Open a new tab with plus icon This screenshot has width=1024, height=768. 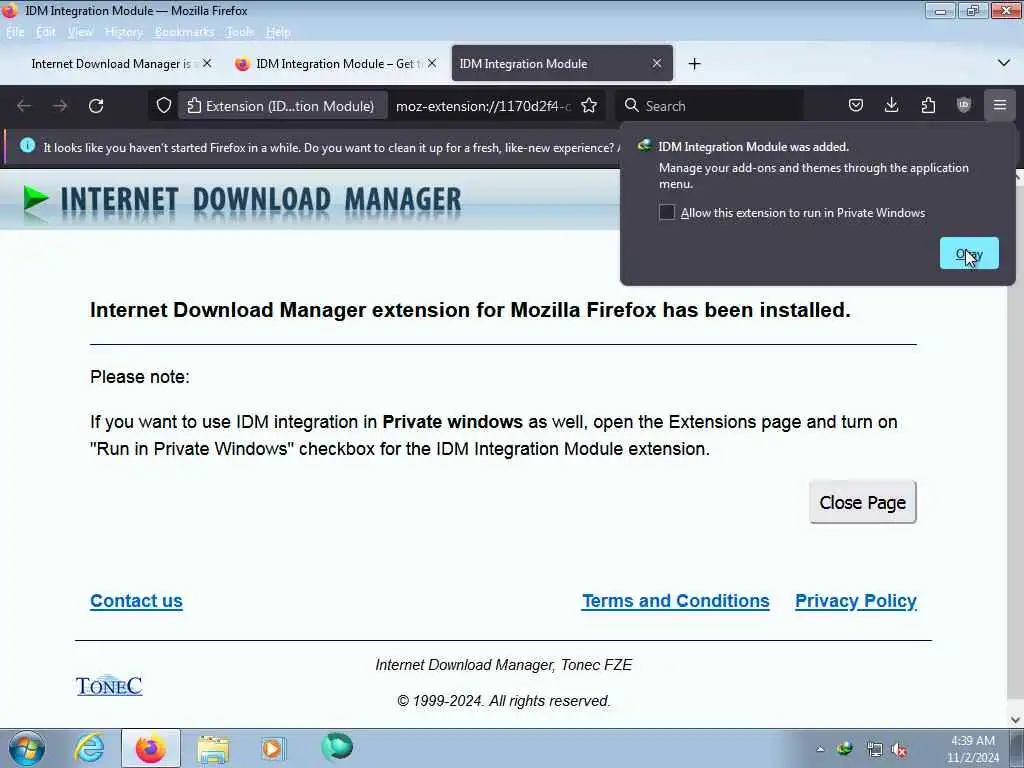[695, 63]
